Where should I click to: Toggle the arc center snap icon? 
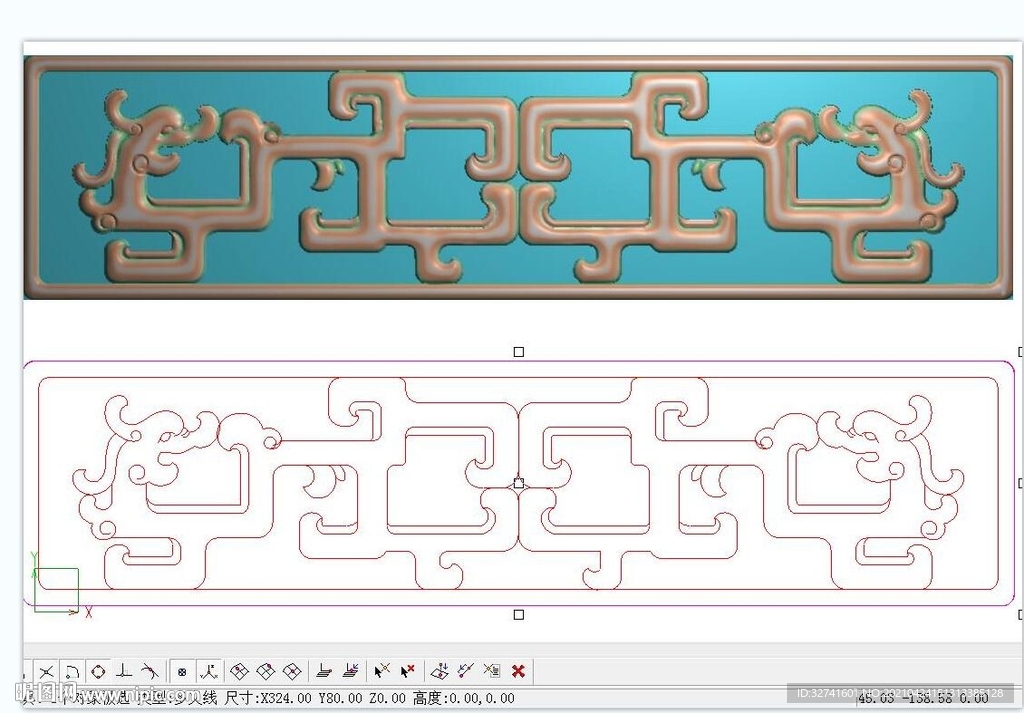pyautogui.click(x=72, y=671)
